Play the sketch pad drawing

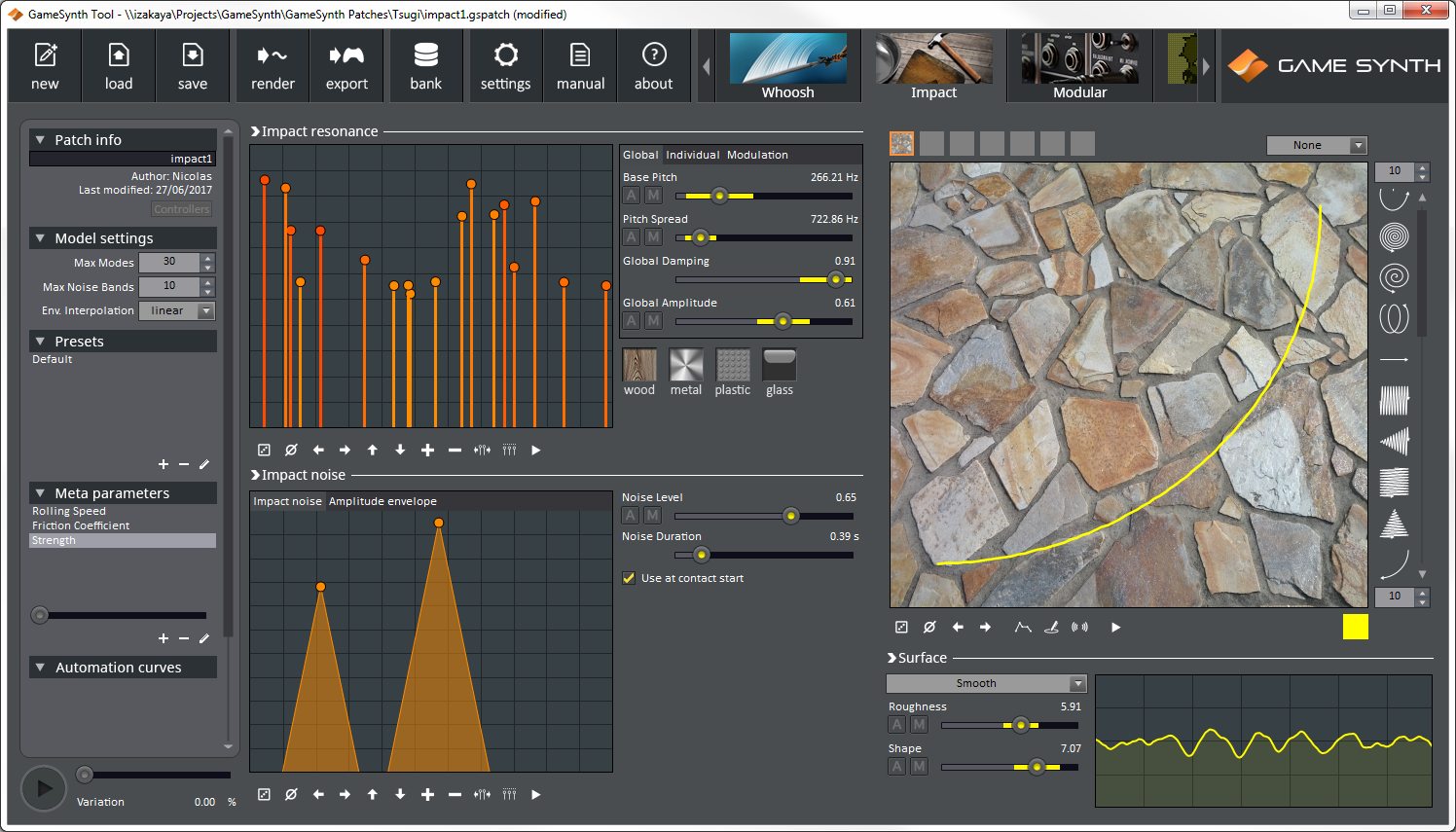[1116, 627]
